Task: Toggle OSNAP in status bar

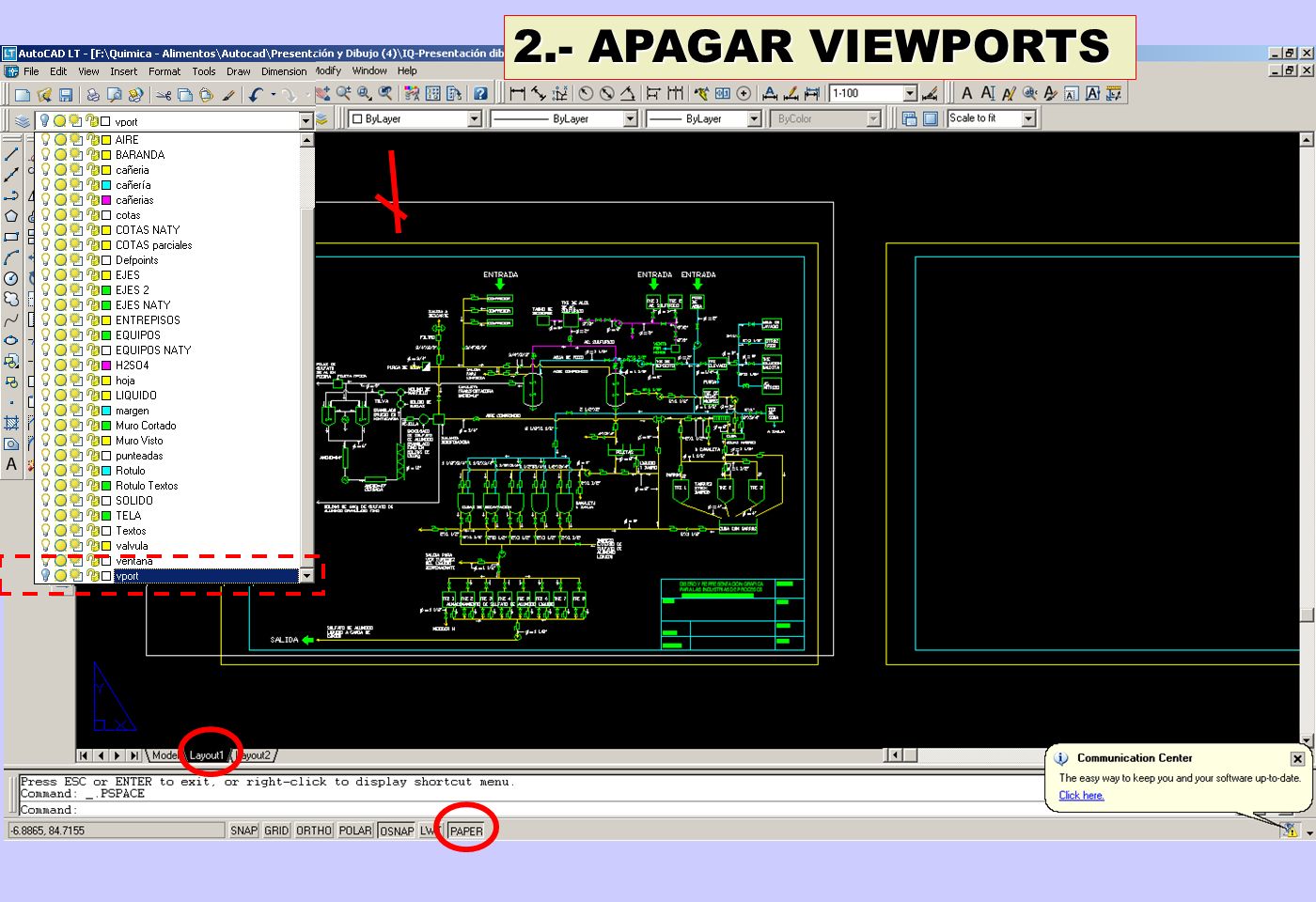Action: click(x=397, y=831)
